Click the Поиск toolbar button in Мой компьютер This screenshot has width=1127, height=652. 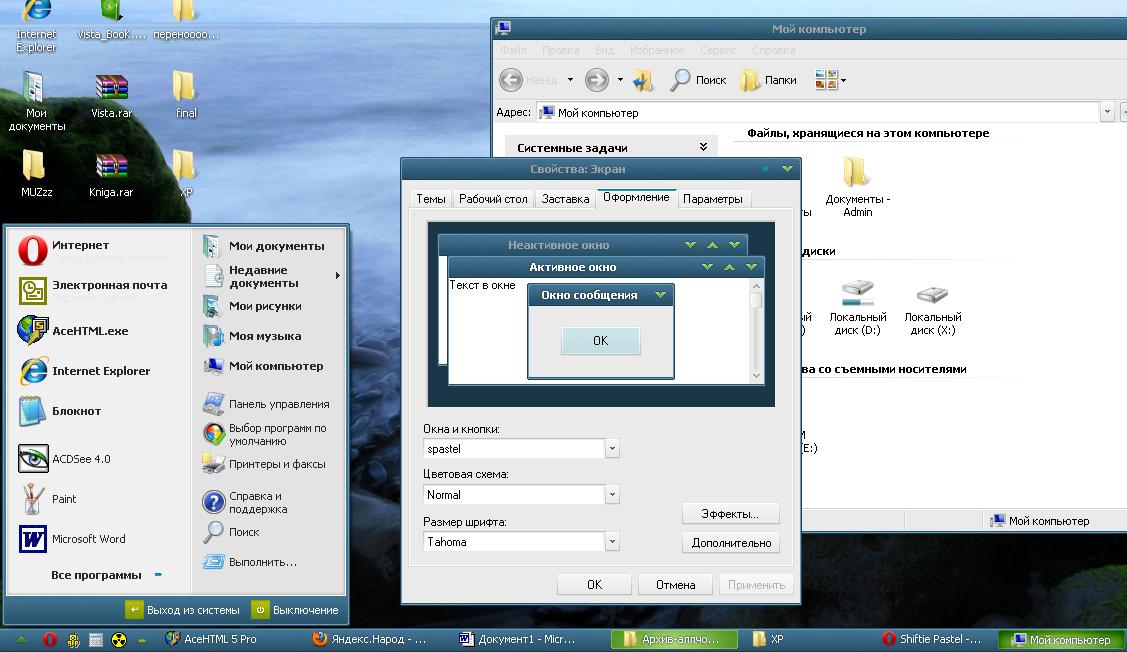tap(698, 80)
